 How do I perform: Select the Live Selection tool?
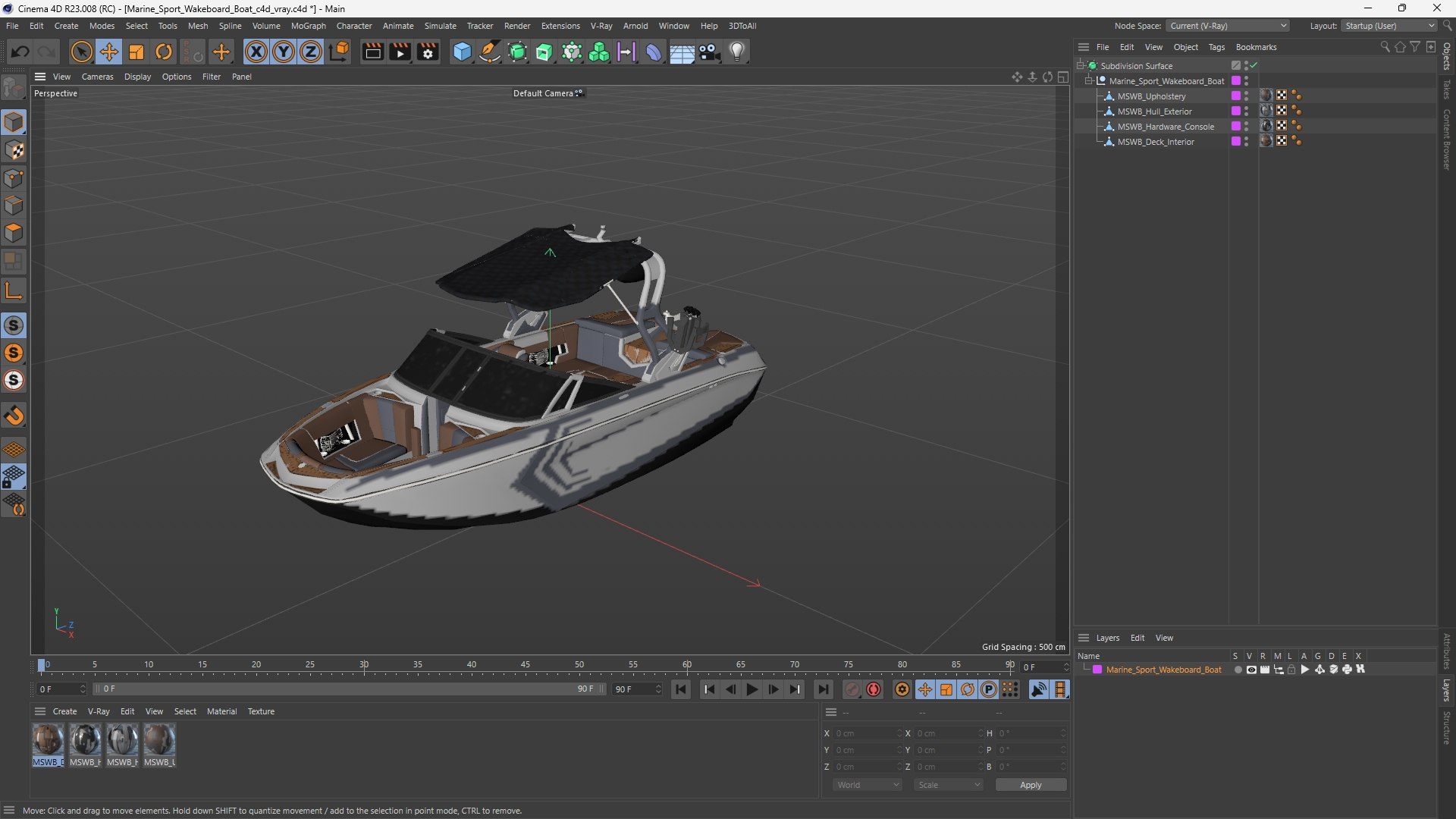[x=81, y=52]
